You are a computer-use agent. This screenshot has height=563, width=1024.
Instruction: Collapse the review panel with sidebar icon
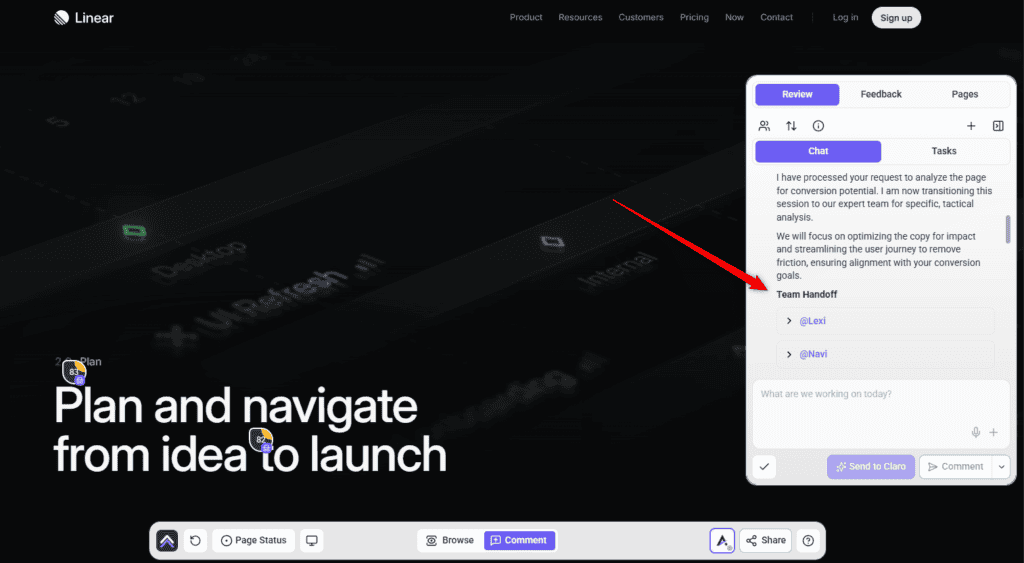998,126
